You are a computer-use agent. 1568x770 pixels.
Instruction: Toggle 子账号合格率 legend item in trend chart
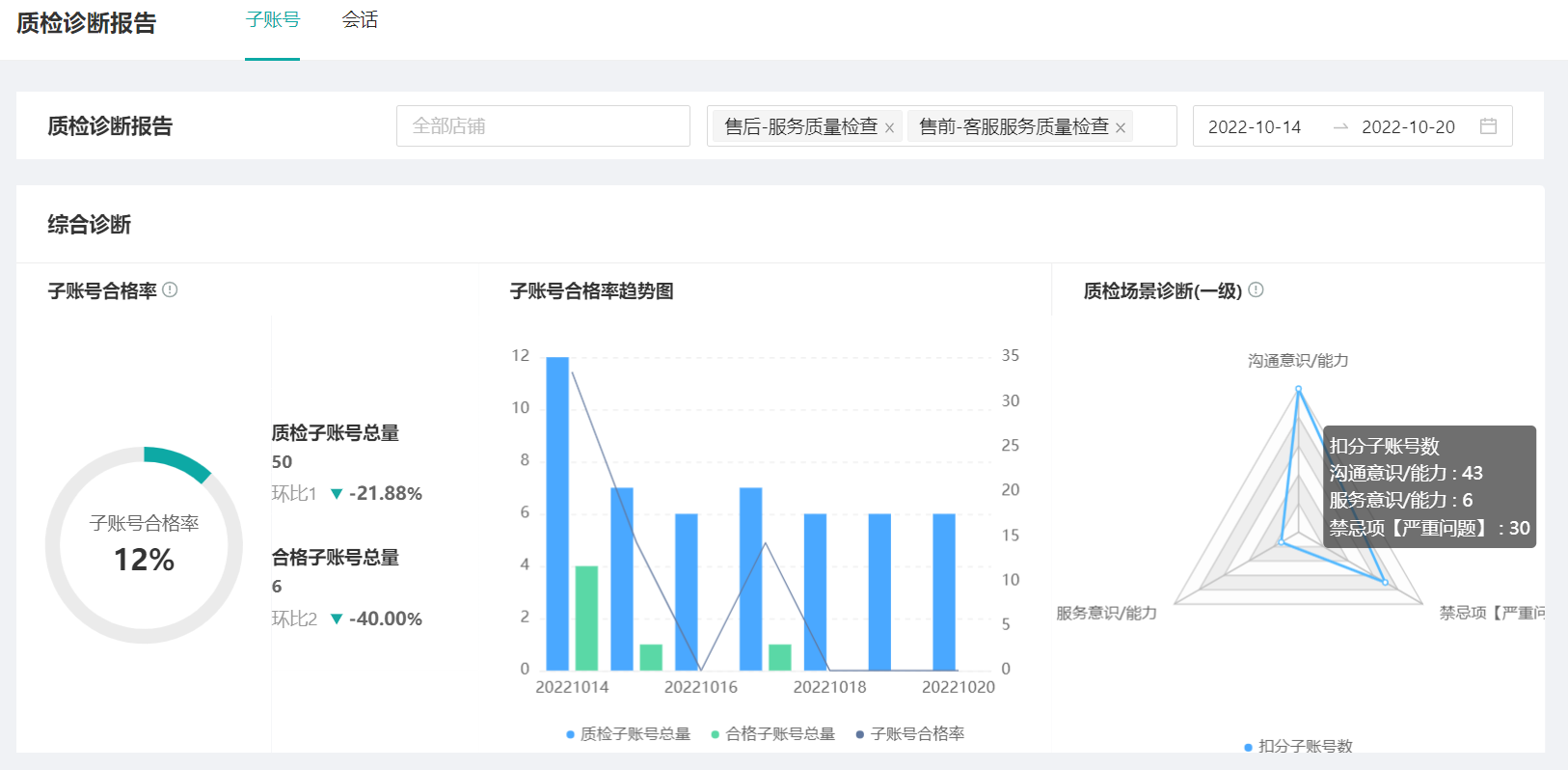click(910, 734)
